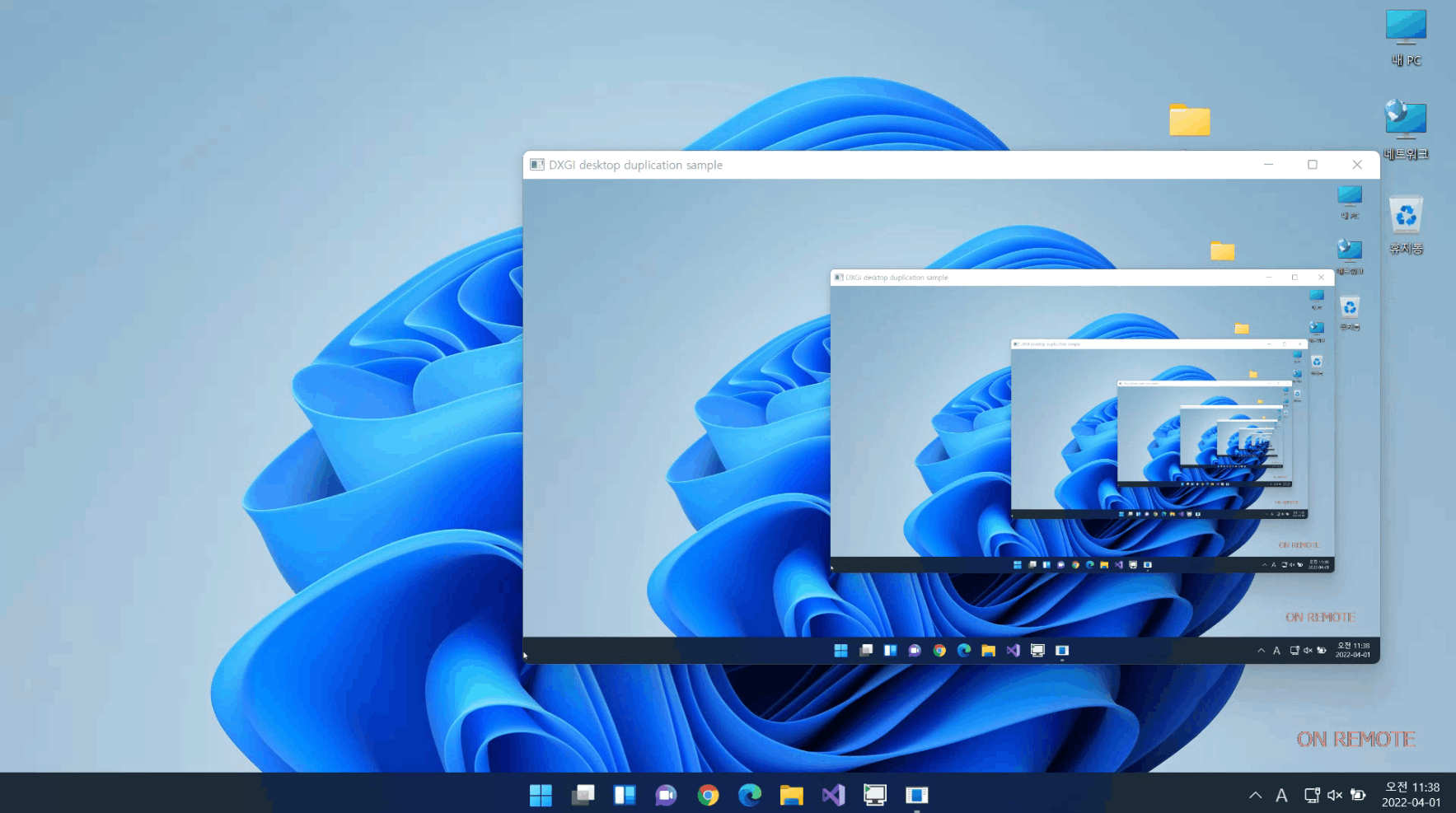Launch Microsoft Edge from the taskbar
Screen dimensions: 1456x813
pyautogui.click(x=750, y=795)
